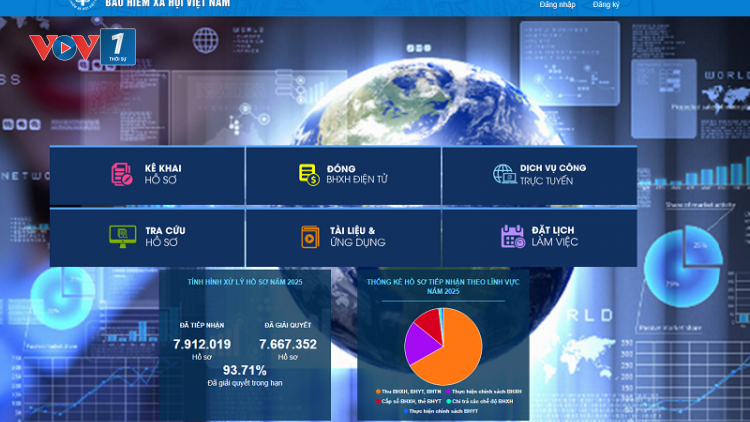
Task: Click the green monitor Tra cứu hồ sơ icon
Action: (x=122, y=236)
